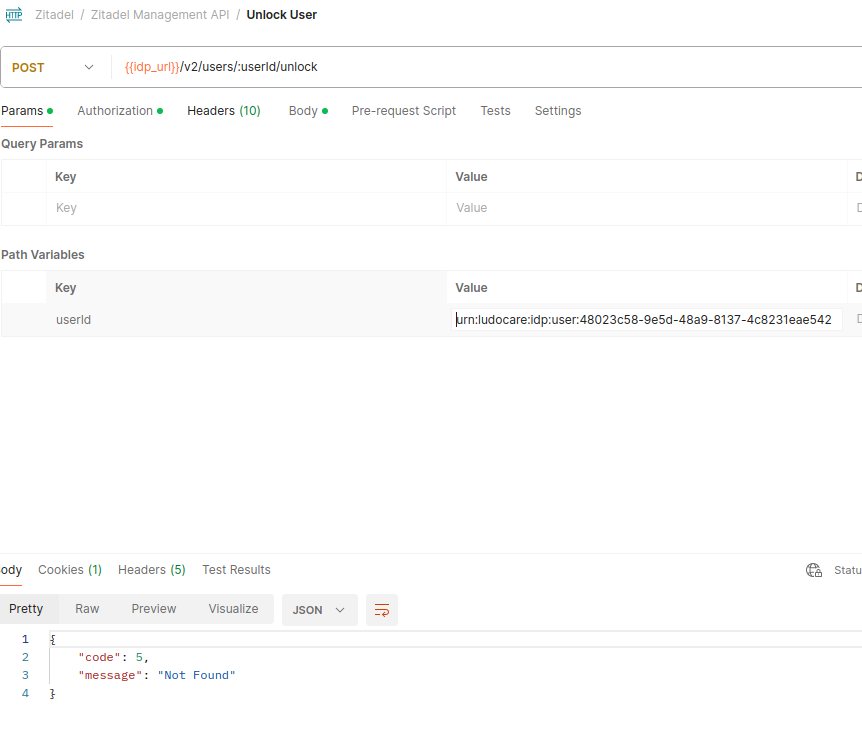Select Raw response view
Viewport: 862px width, 733px height.
(x=87, y=609)
